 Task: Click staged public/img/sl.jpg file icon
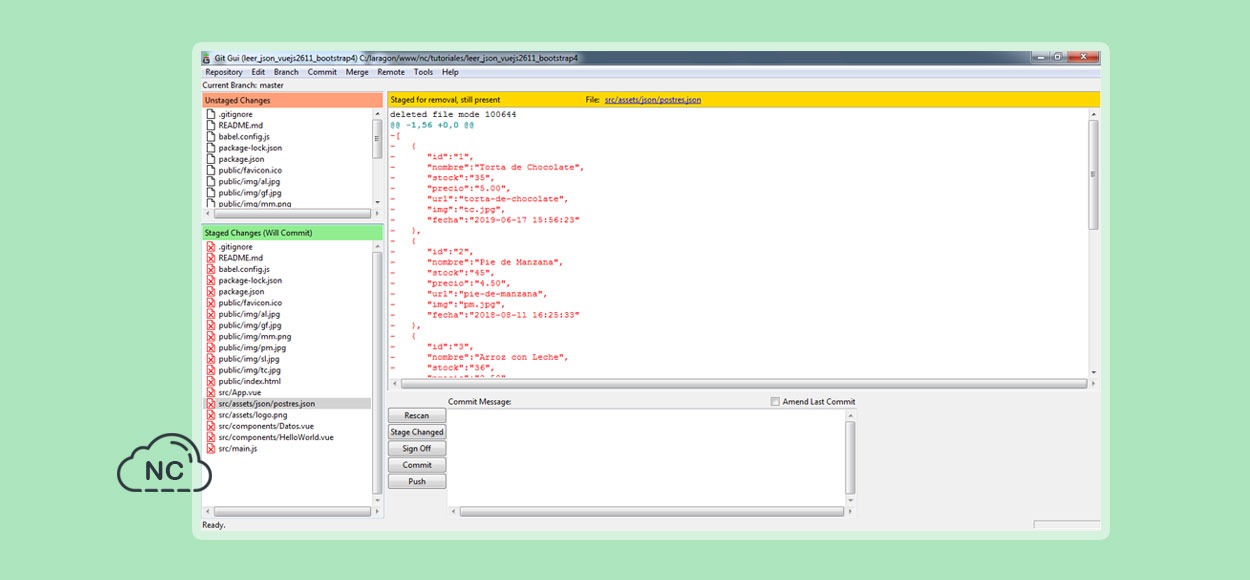tap(211, 359)
